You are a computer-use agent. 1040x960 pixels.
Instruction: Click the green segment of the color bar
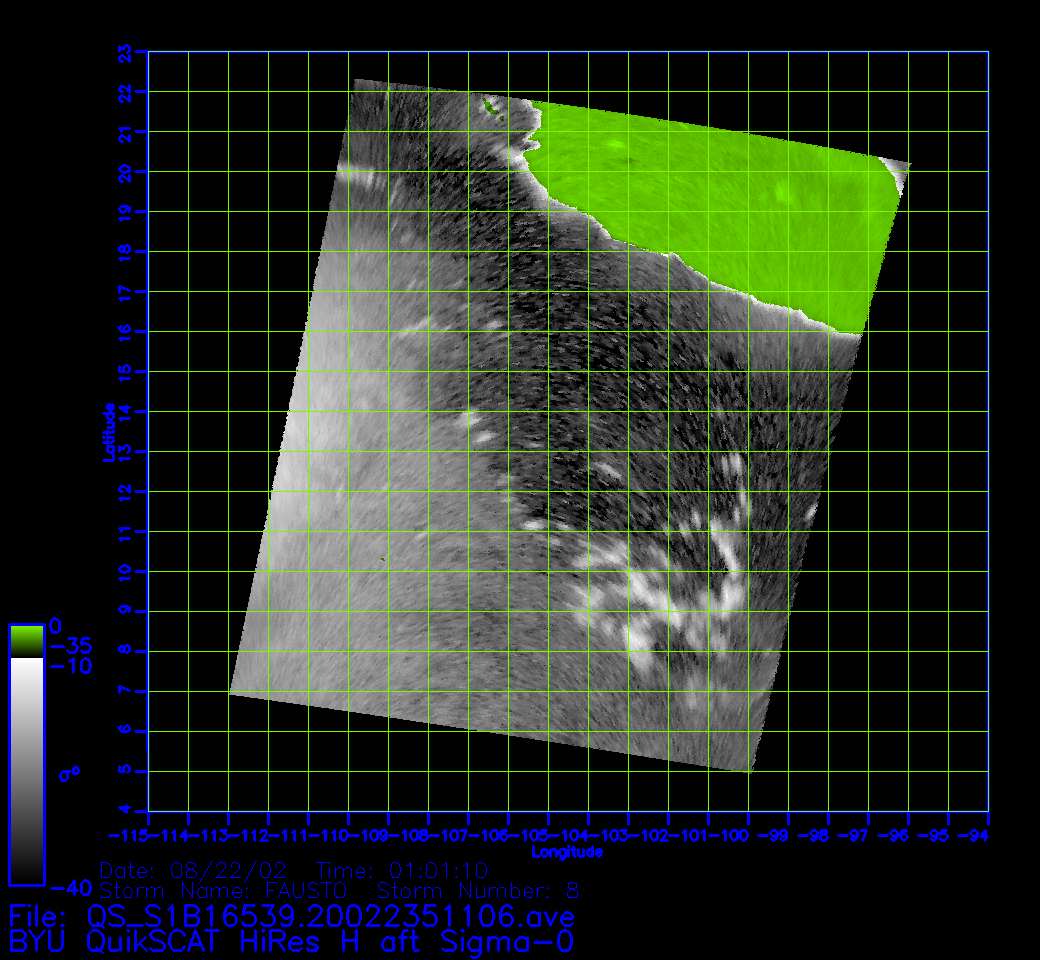(x=26, y=640)
